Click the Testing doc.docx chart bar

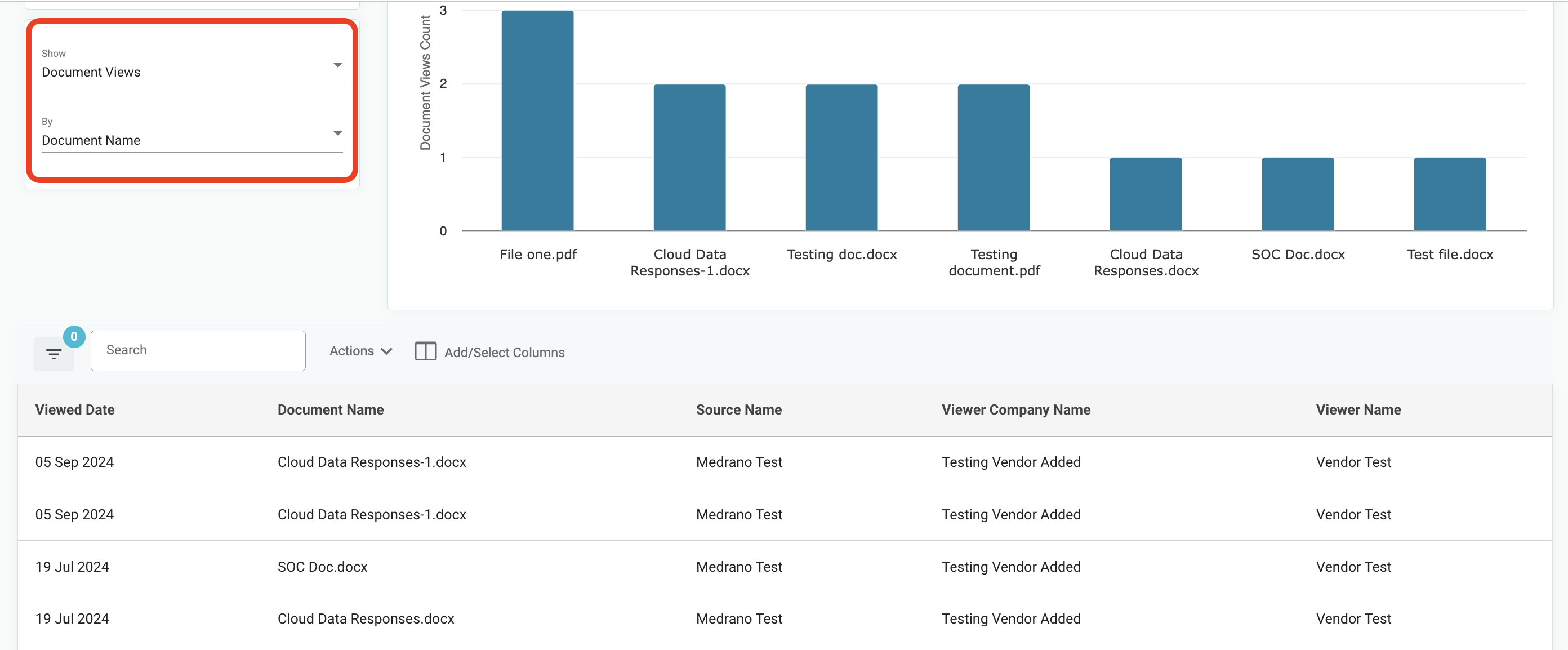[841, 158]
